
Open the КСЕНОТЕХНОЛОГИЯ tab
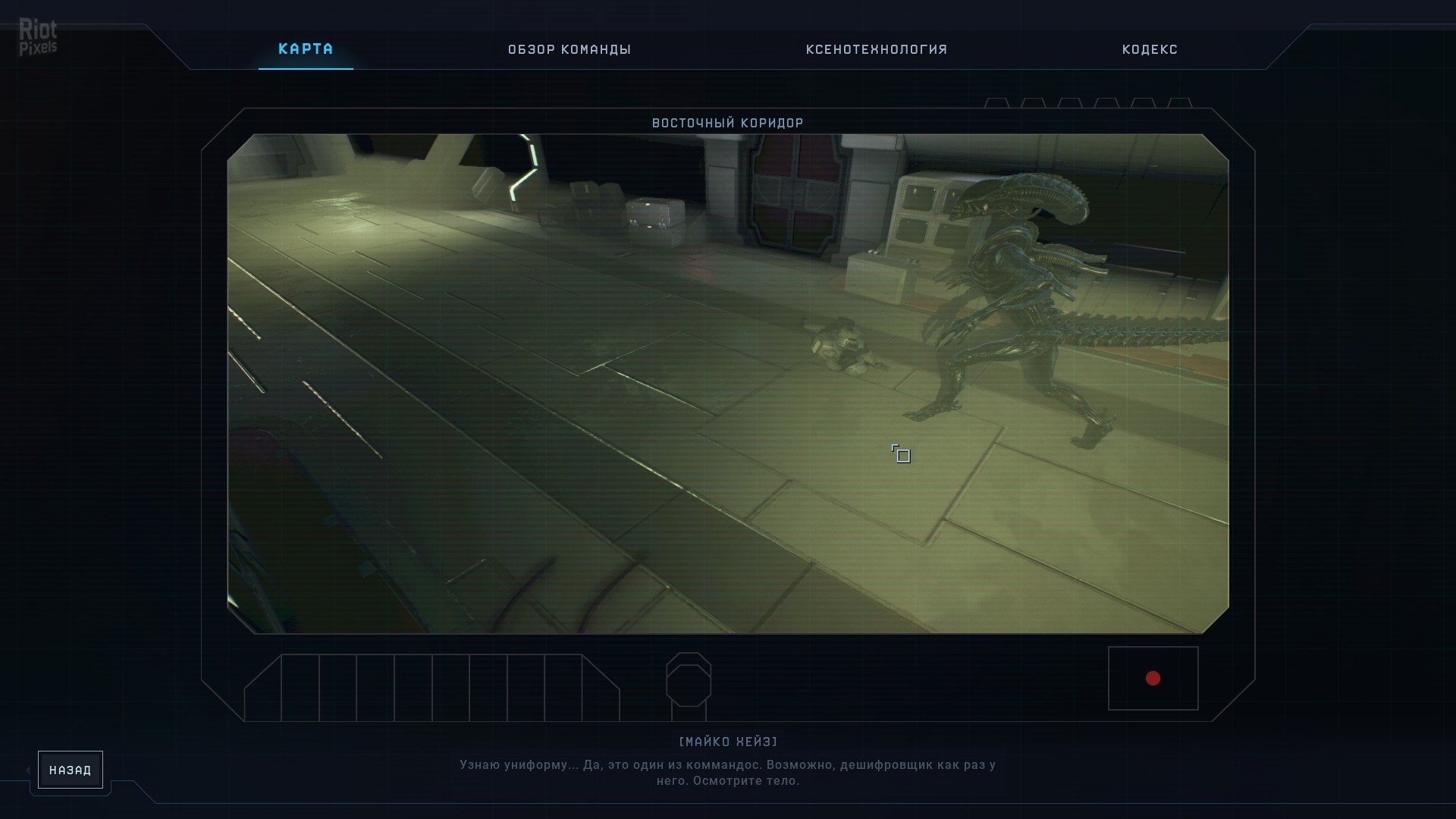(876, 49)
